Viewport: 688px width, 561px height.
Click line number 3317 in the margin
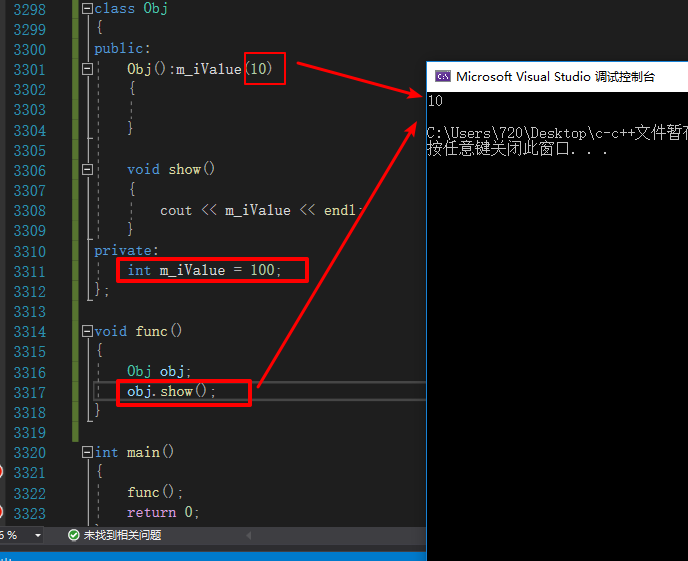(29, 393)
